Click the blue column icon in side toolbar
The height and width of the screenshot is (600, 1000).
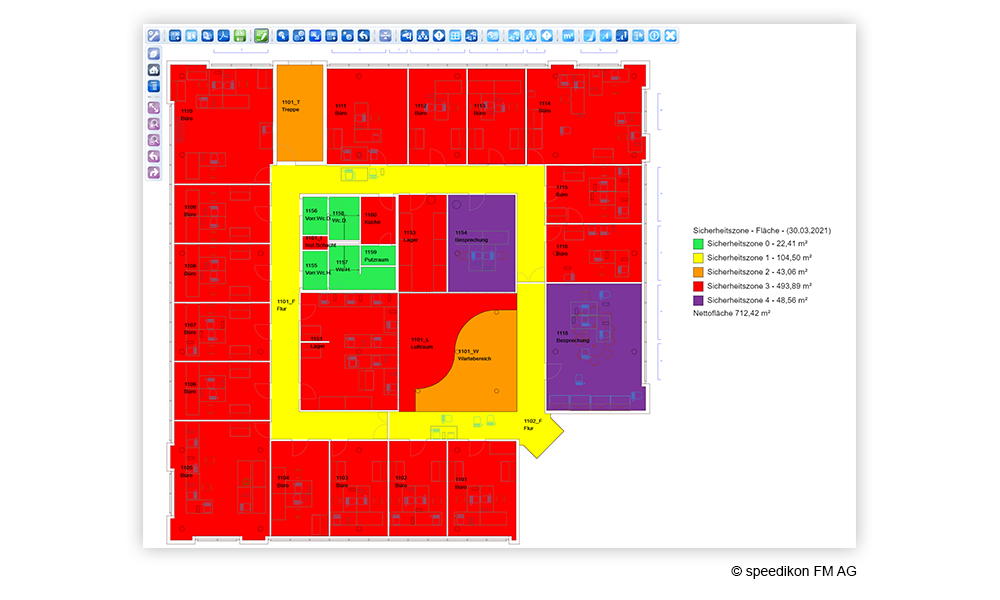point(154,86)
